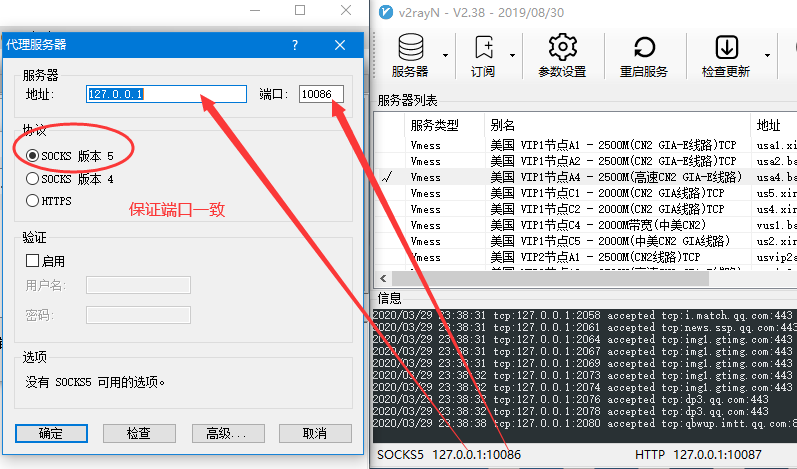Close the 代理服务器 dialog

coord(340,45)
